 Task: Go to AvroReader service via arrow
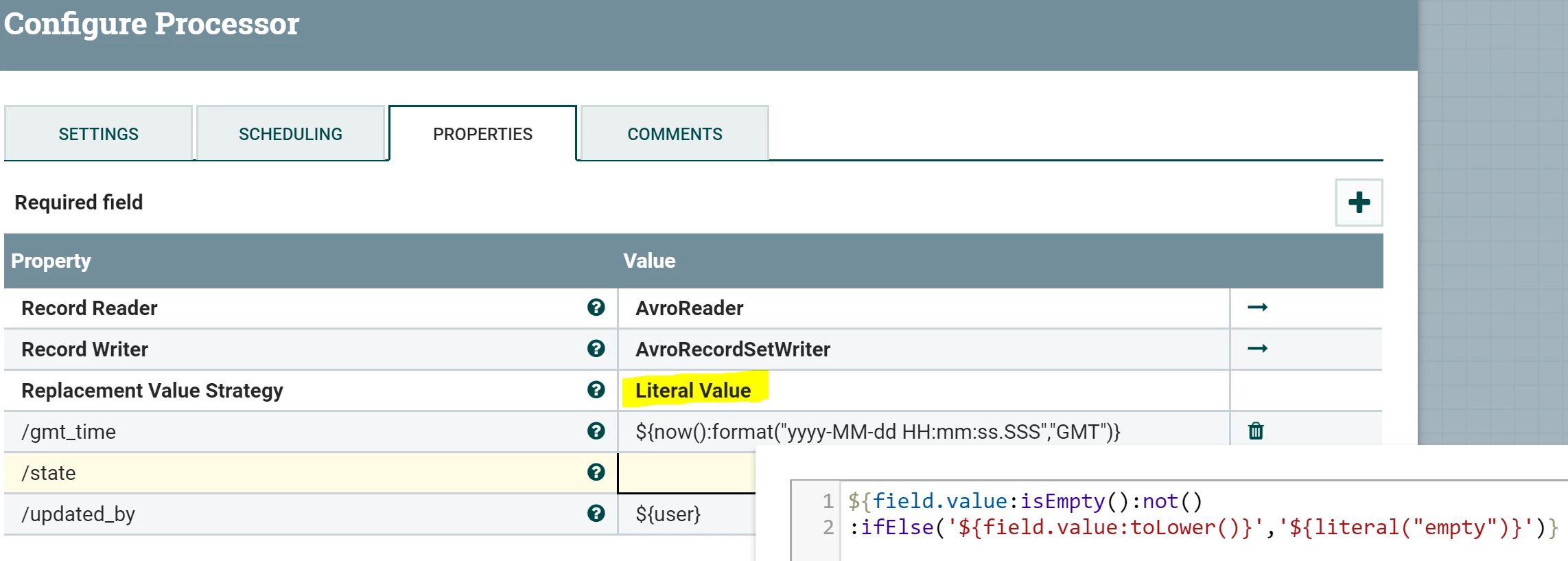(1257, 308)
